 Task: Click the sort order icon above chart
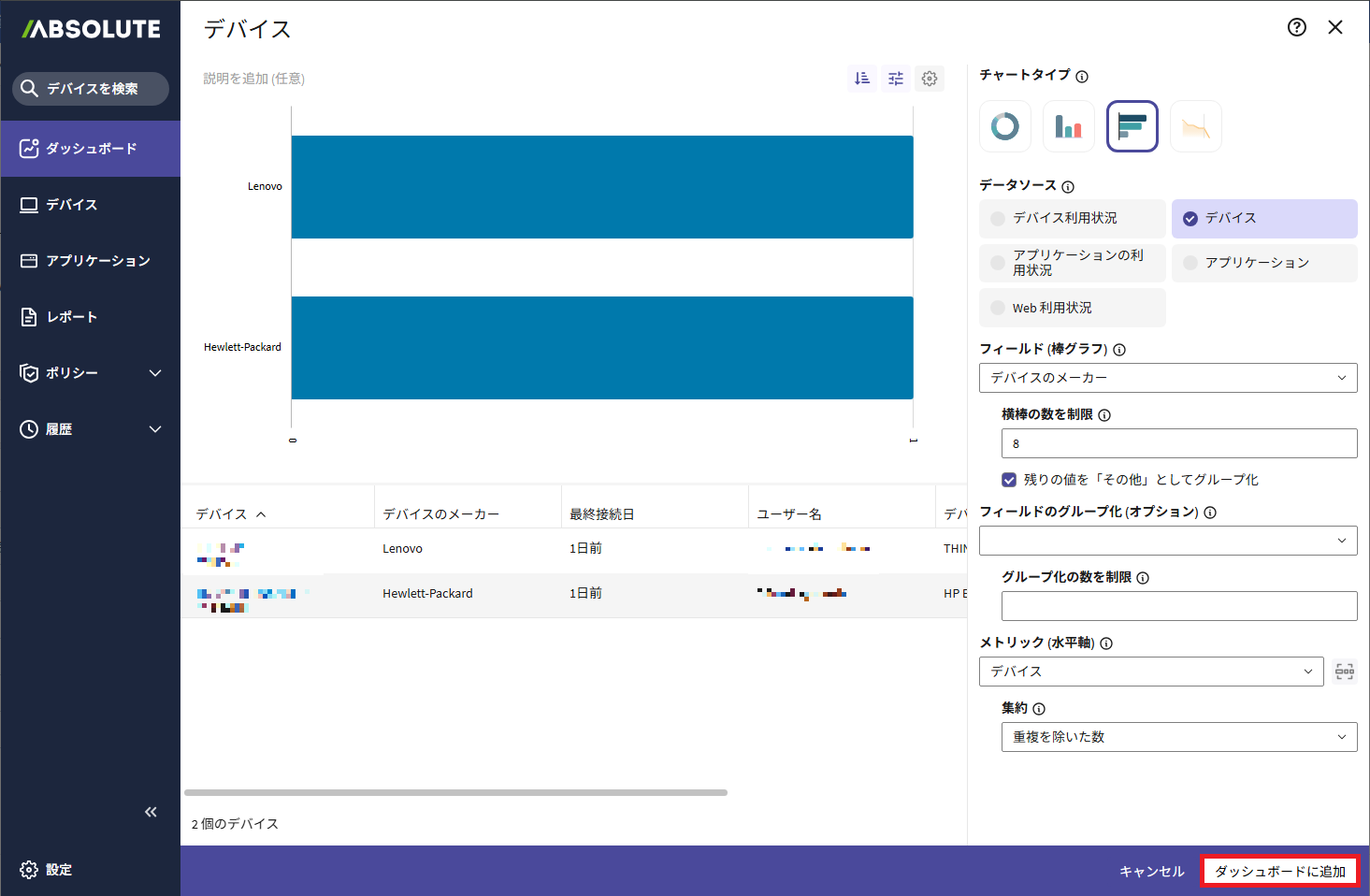tap(862, 79)
